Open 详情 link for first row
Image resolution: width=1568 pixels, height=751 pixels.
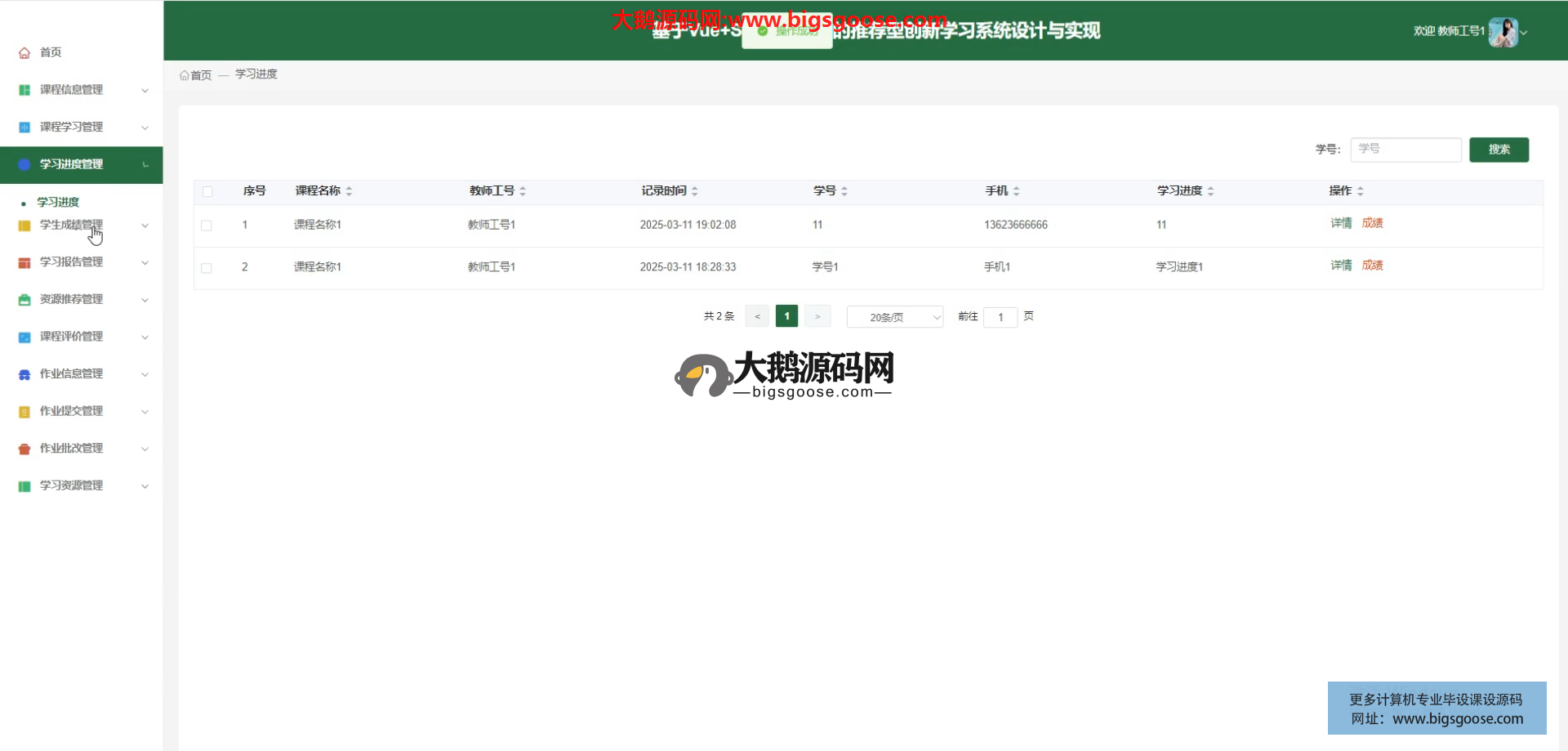1341,223
